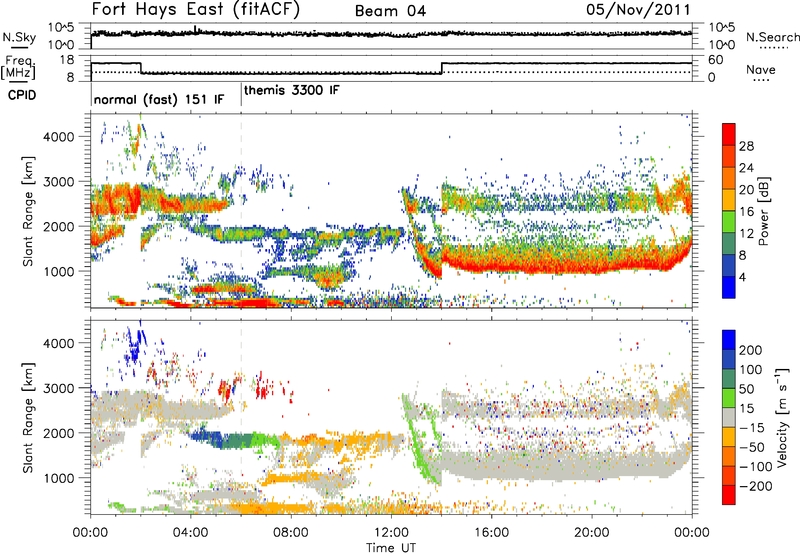Click the 'Power [dB]' color bar label
The image size is (800, 554).
(x=763, y=211)
